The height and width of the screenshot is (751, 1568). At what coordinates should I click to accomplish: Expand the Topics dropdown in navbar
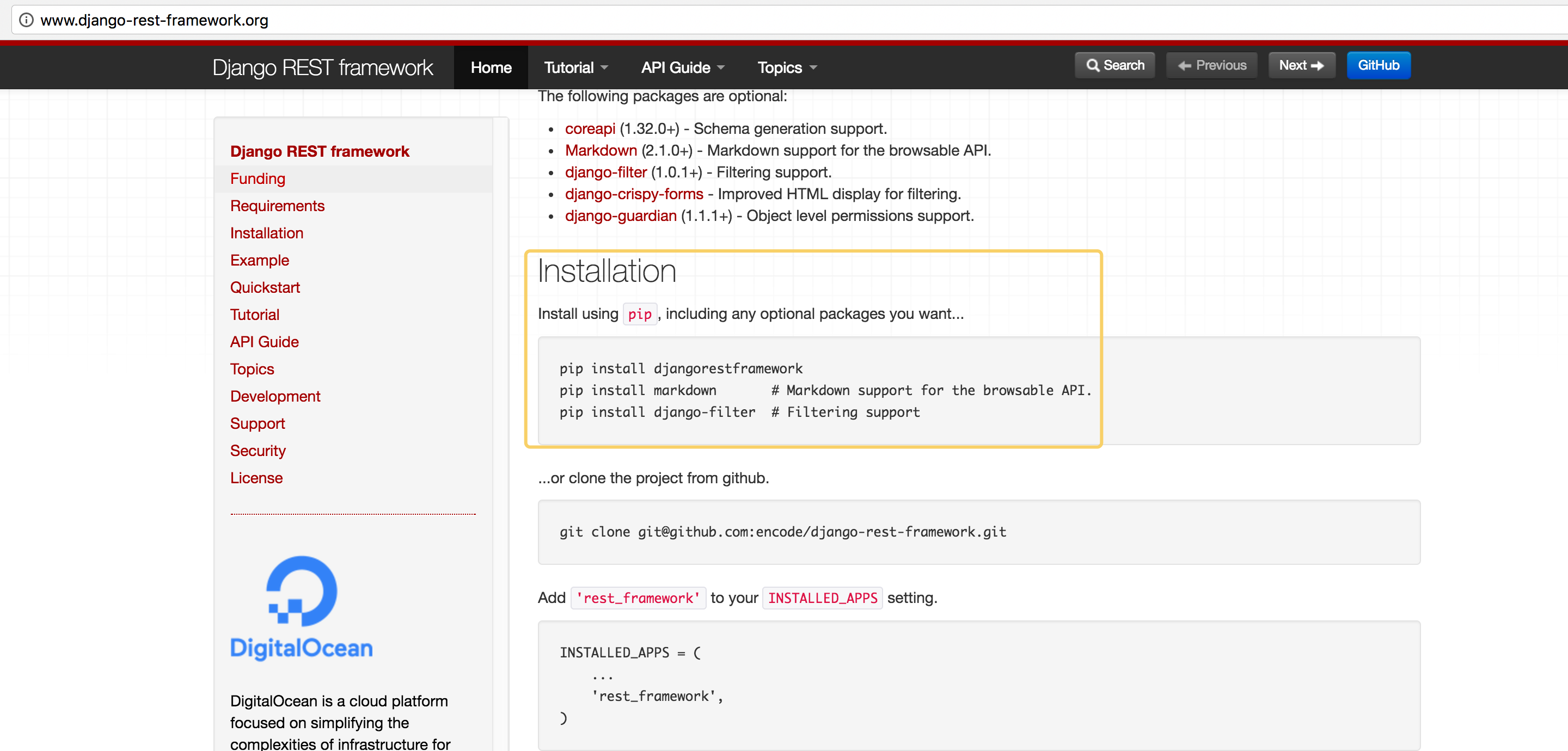pyautogui.click(x=786, y=67)
